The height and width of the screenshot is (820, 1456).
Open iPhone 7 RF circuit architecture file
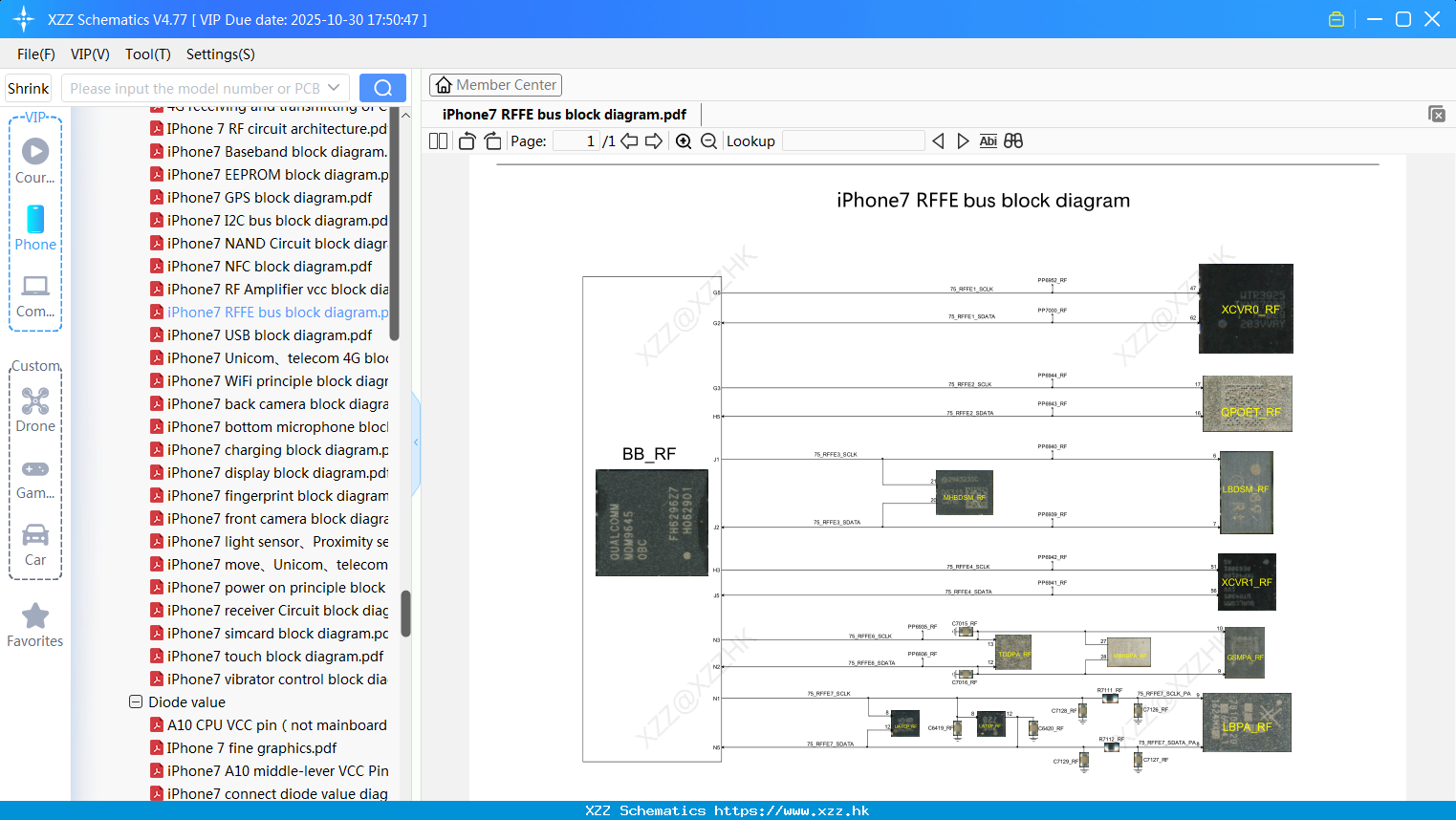tap(269, 128)
